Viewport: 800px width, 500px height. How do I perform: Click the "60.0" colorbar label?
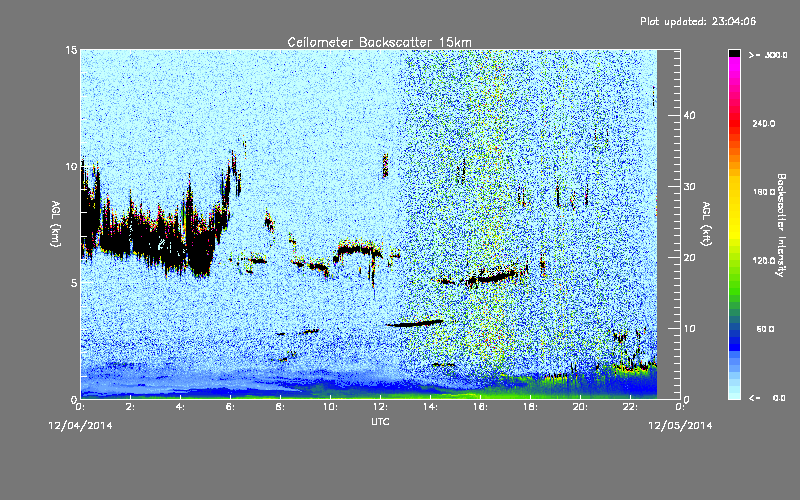pyautogui.click(x=765, y=329)
